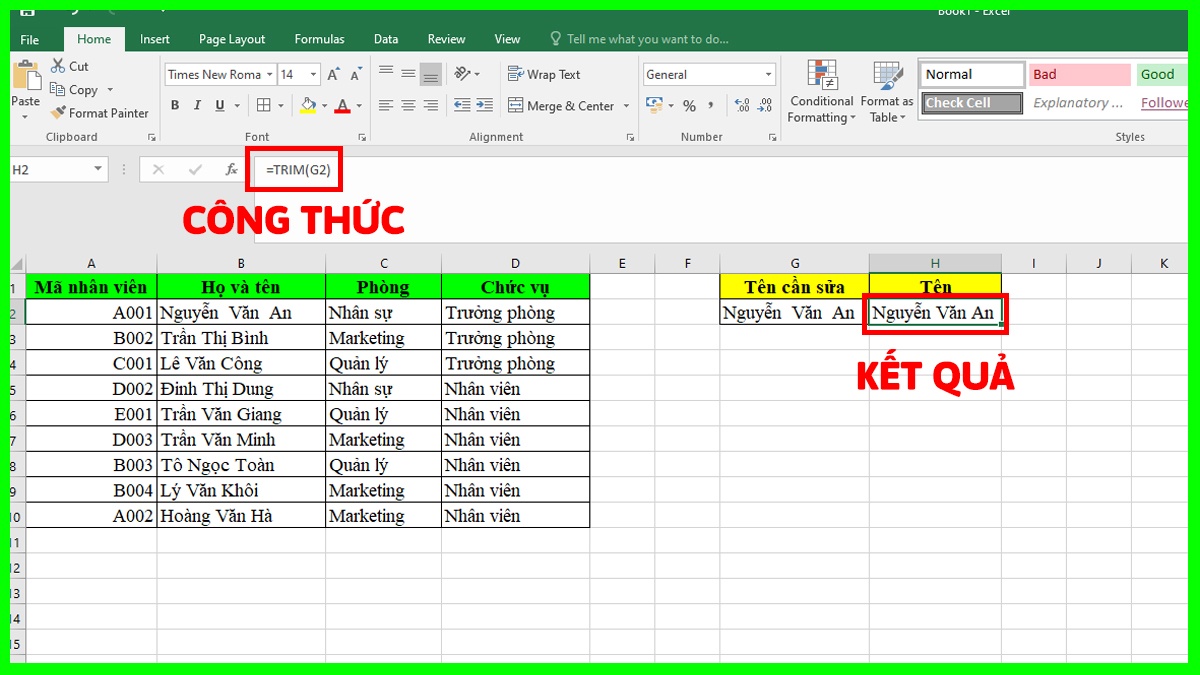Switch to the Formulas tab
Image resolution: width=1200 pixels, height=675 pixels.
pyautogui.click(x=319, y=39)
